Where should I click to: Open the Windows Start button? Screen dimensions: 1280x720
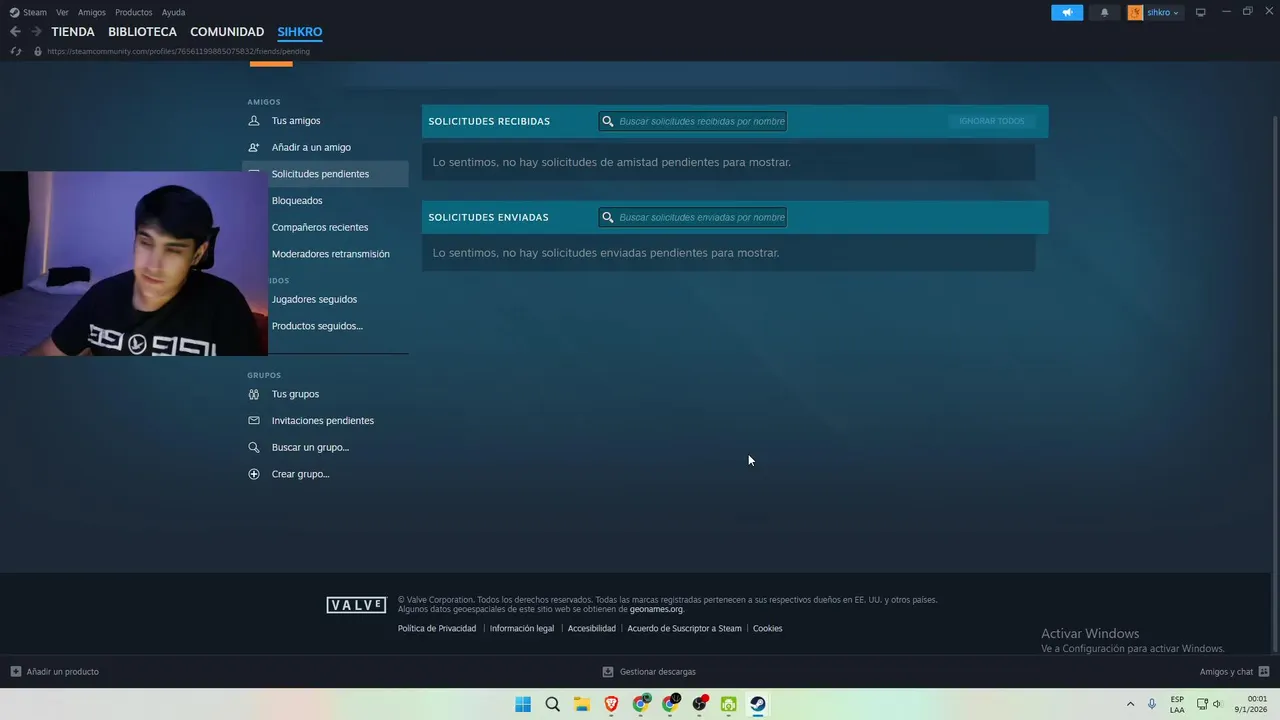523,704
